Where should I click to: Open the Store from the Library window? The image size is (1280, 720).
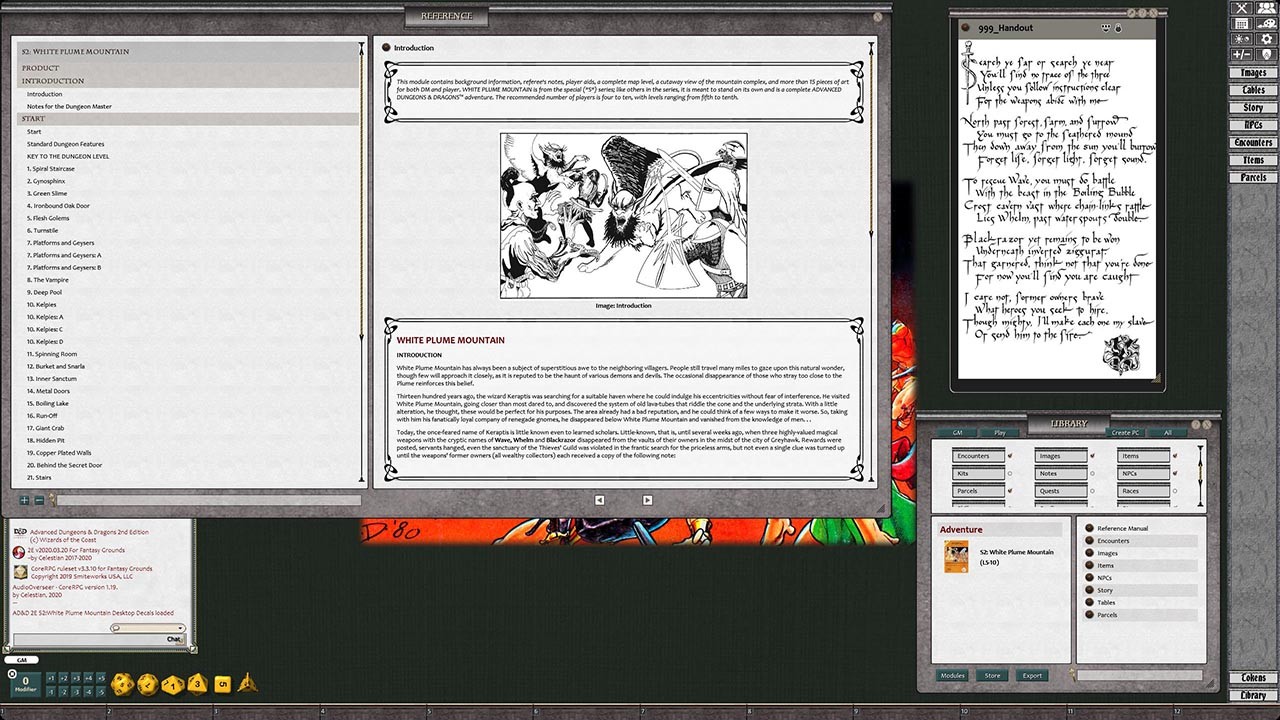tap(992, 676)
